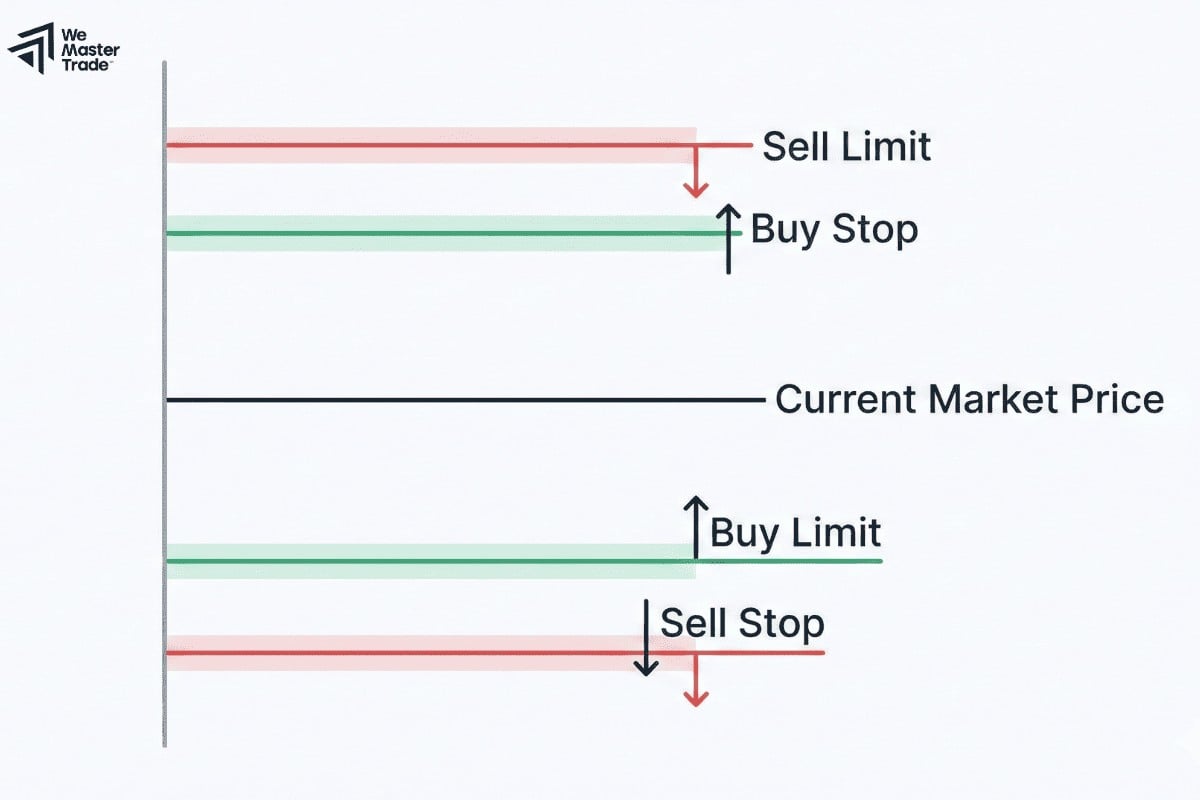Pick the red shaded band at Sell Limit
1200x800 pixels.
(430, 135)
